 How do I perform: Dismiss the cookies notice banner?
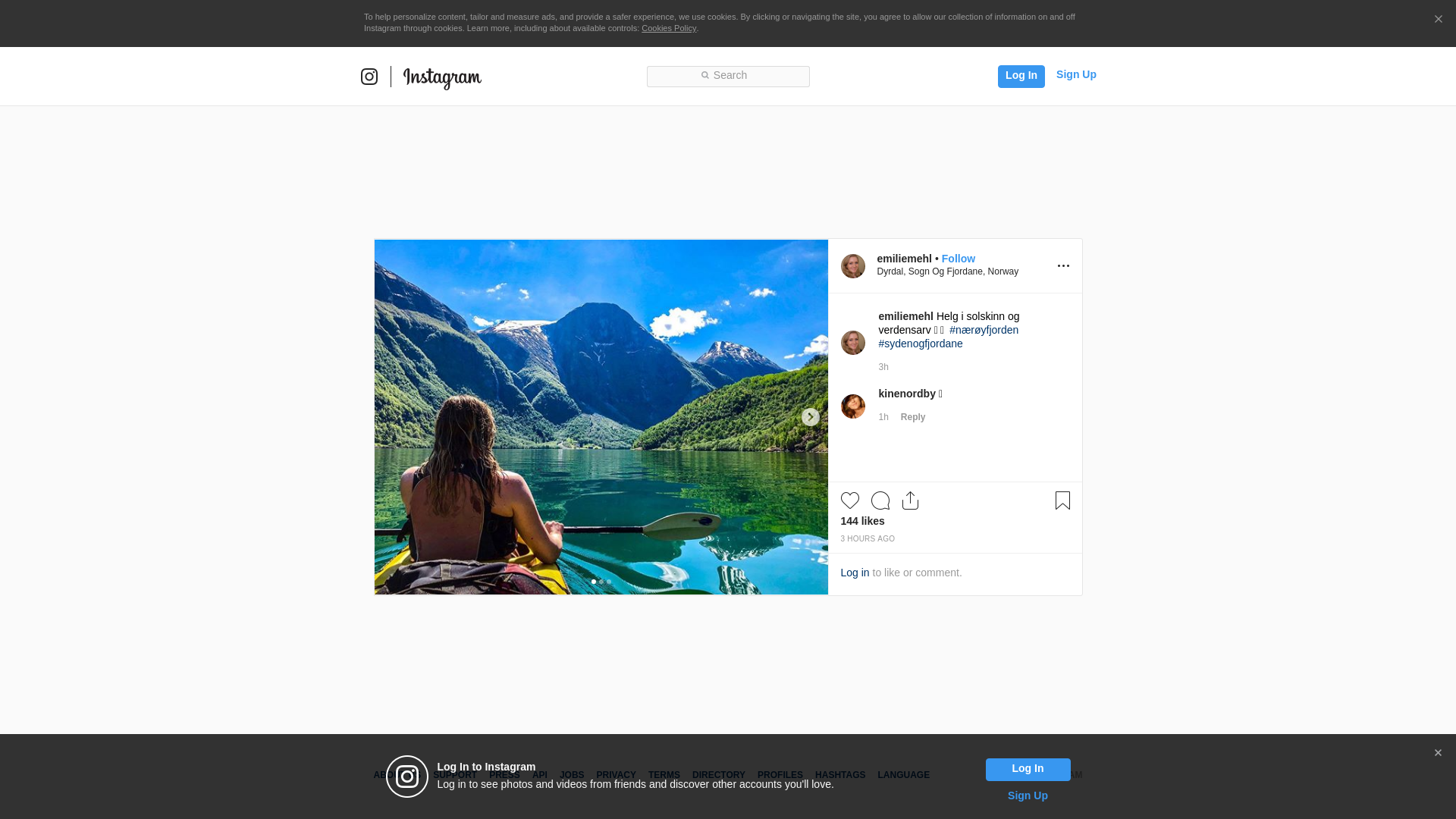coord(1438,20)
